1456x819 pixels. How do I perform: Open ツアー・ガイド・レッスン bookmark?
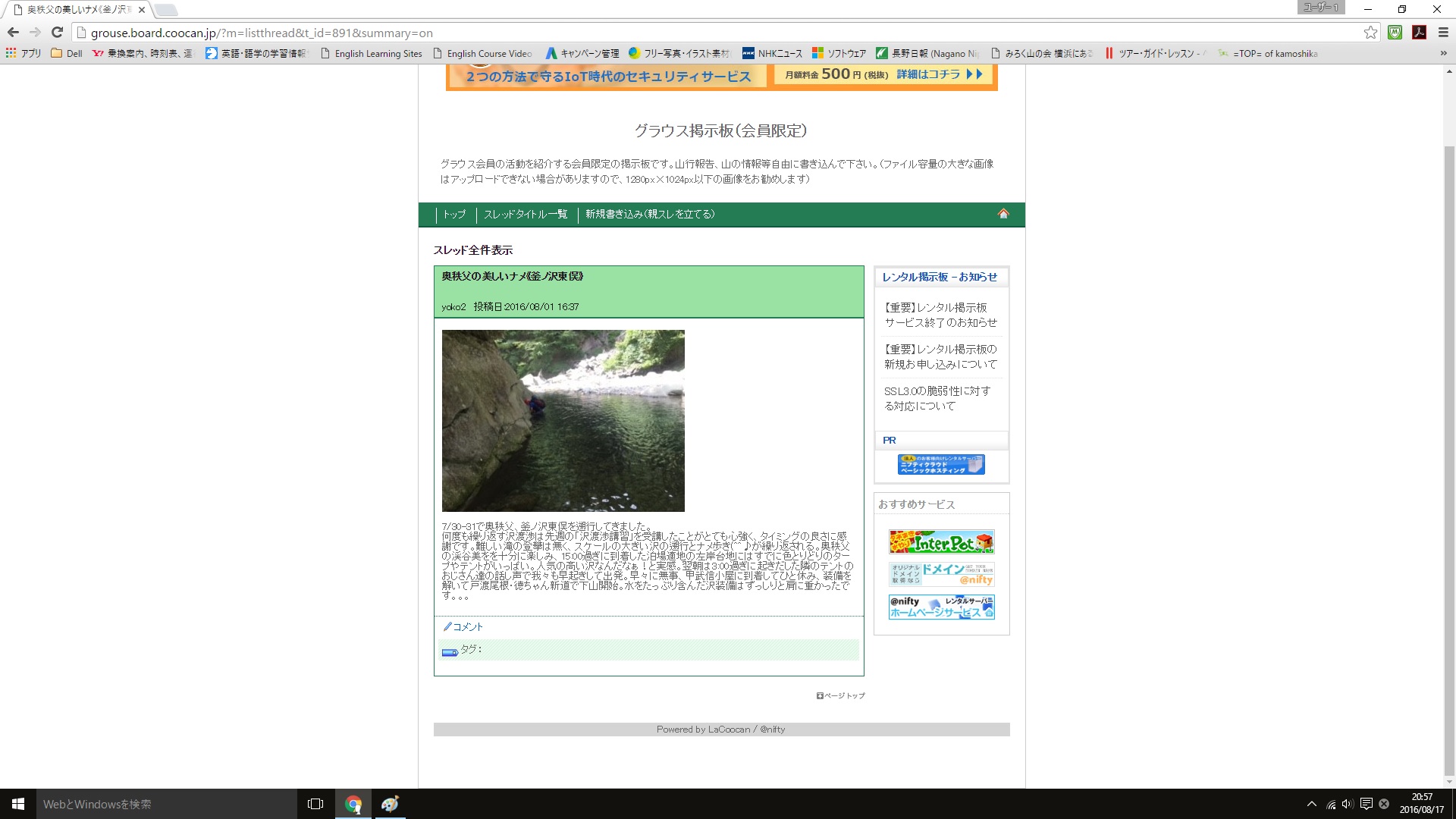pos(1156,53)
